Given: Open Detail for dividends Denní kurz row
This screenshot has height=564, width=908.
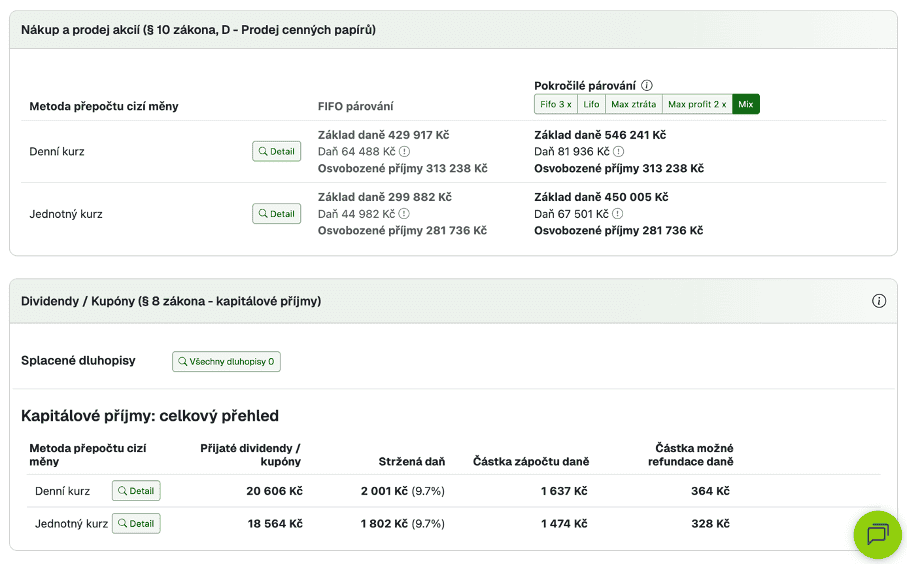Looking at the screenshot, I should pyautogui.click(x=136, y=491).
